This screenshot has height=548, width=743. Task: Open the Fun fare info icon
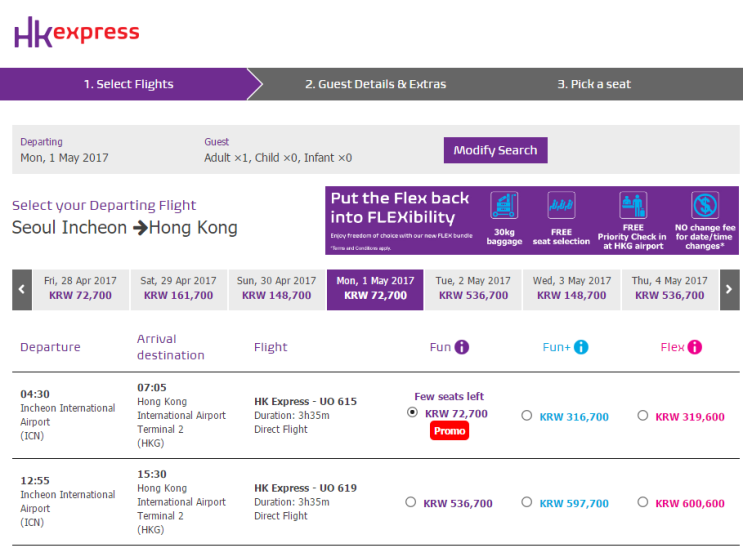pos(462,347)
